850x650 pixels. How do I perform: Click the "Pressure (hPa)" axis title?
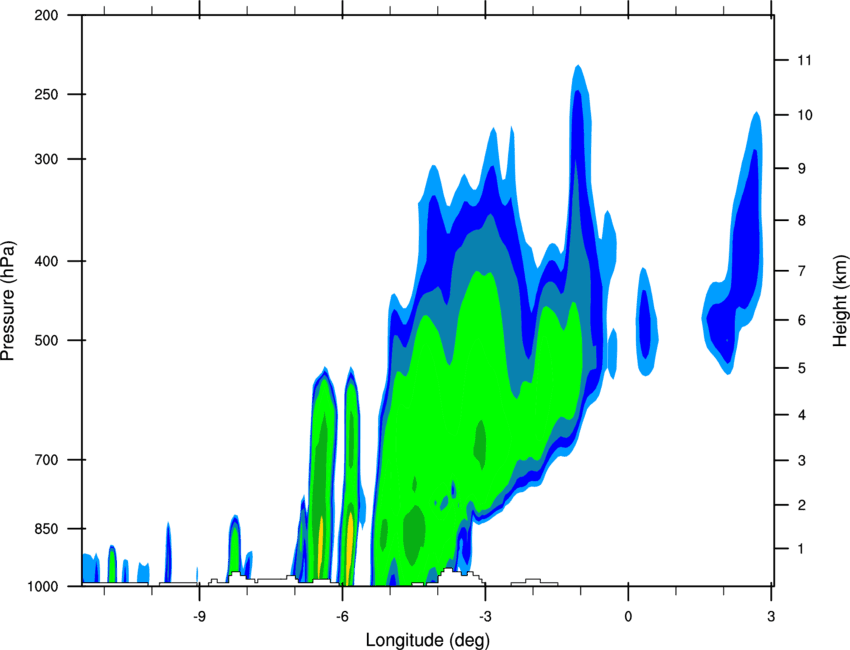[8, 300]
